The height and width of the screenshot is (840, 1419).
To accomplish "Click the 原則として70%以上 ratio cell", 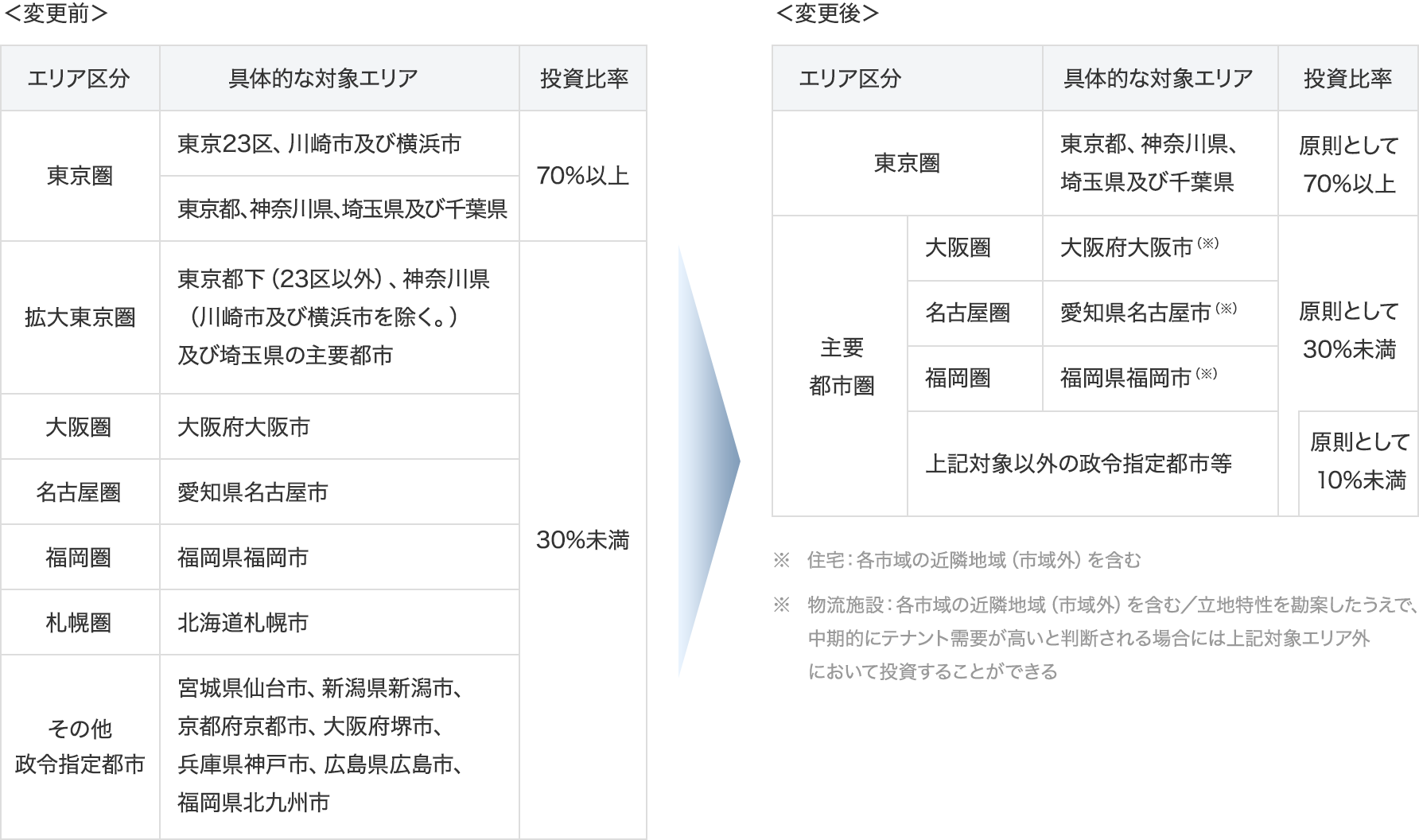I will point(1348,164).
